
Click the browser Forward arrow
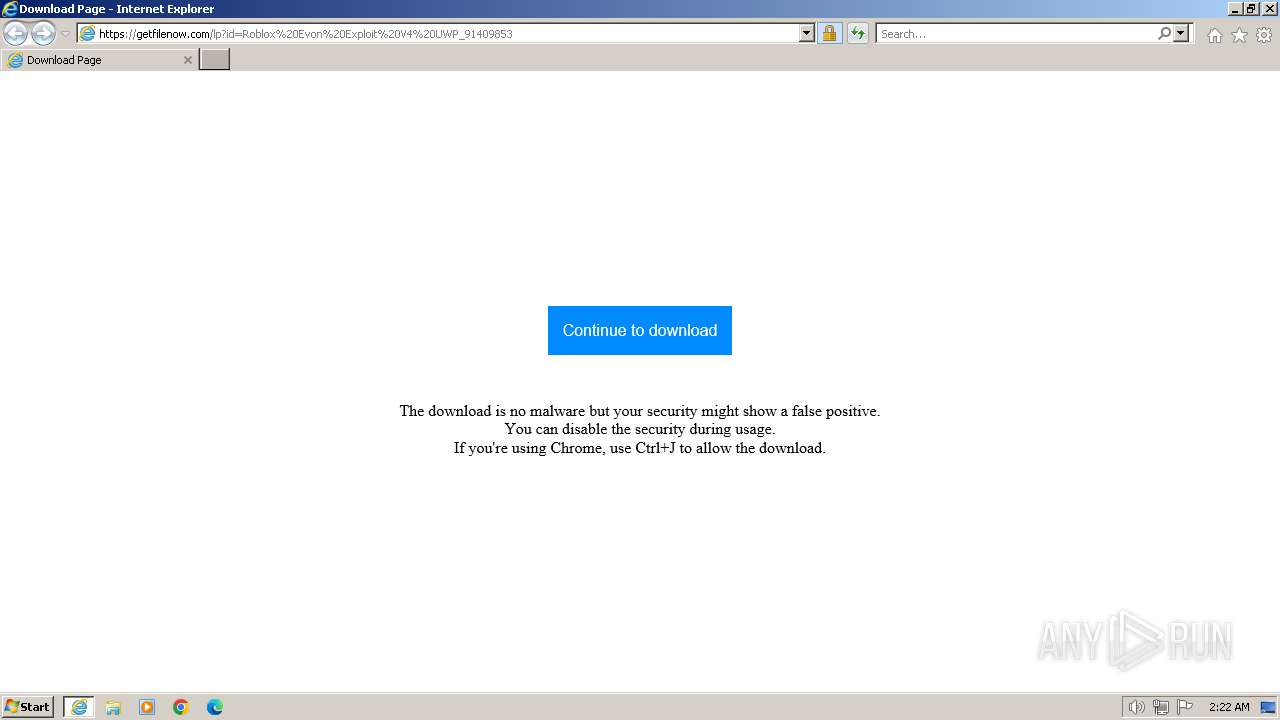click(x=43, y=34)
